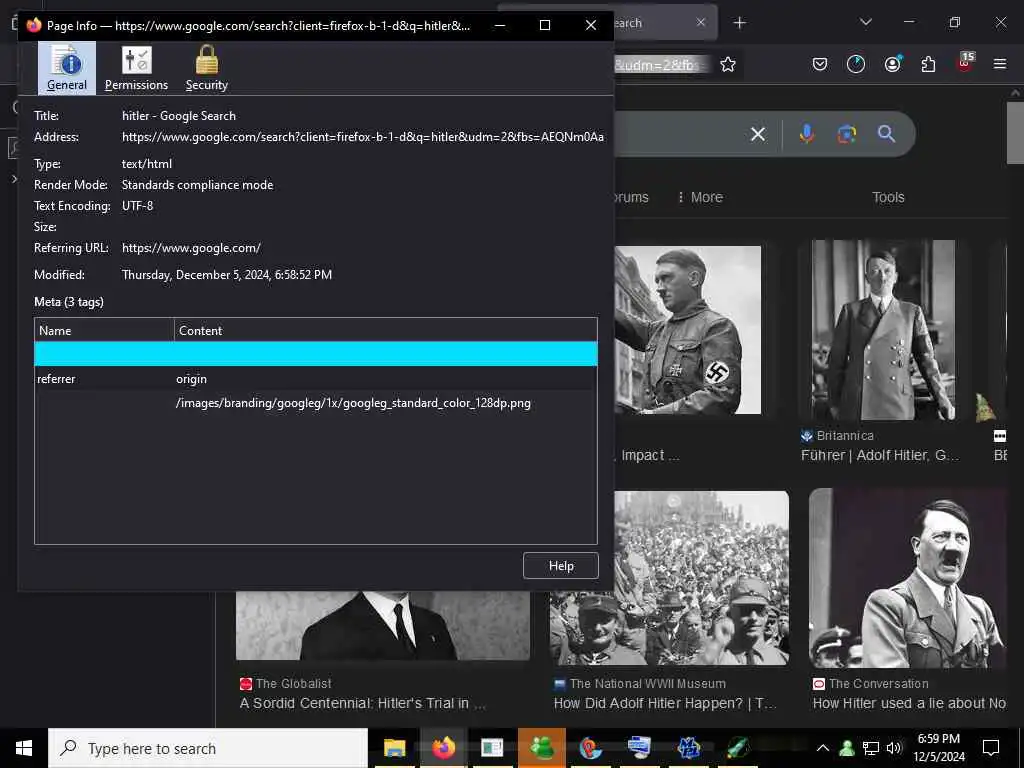Click the UTF-8 text encoding value
Image resolution: width=1024 pixels, height=768 pixels.
[137, 206]
